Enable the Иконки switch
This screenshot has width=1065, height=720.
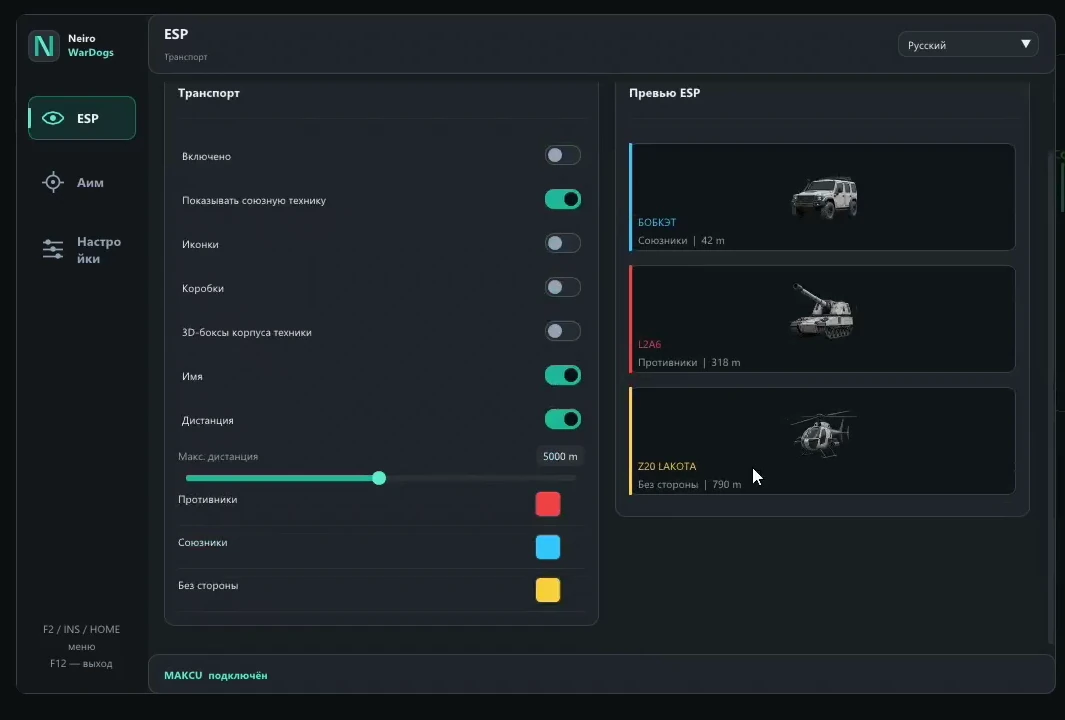click(x=562, y=243)
